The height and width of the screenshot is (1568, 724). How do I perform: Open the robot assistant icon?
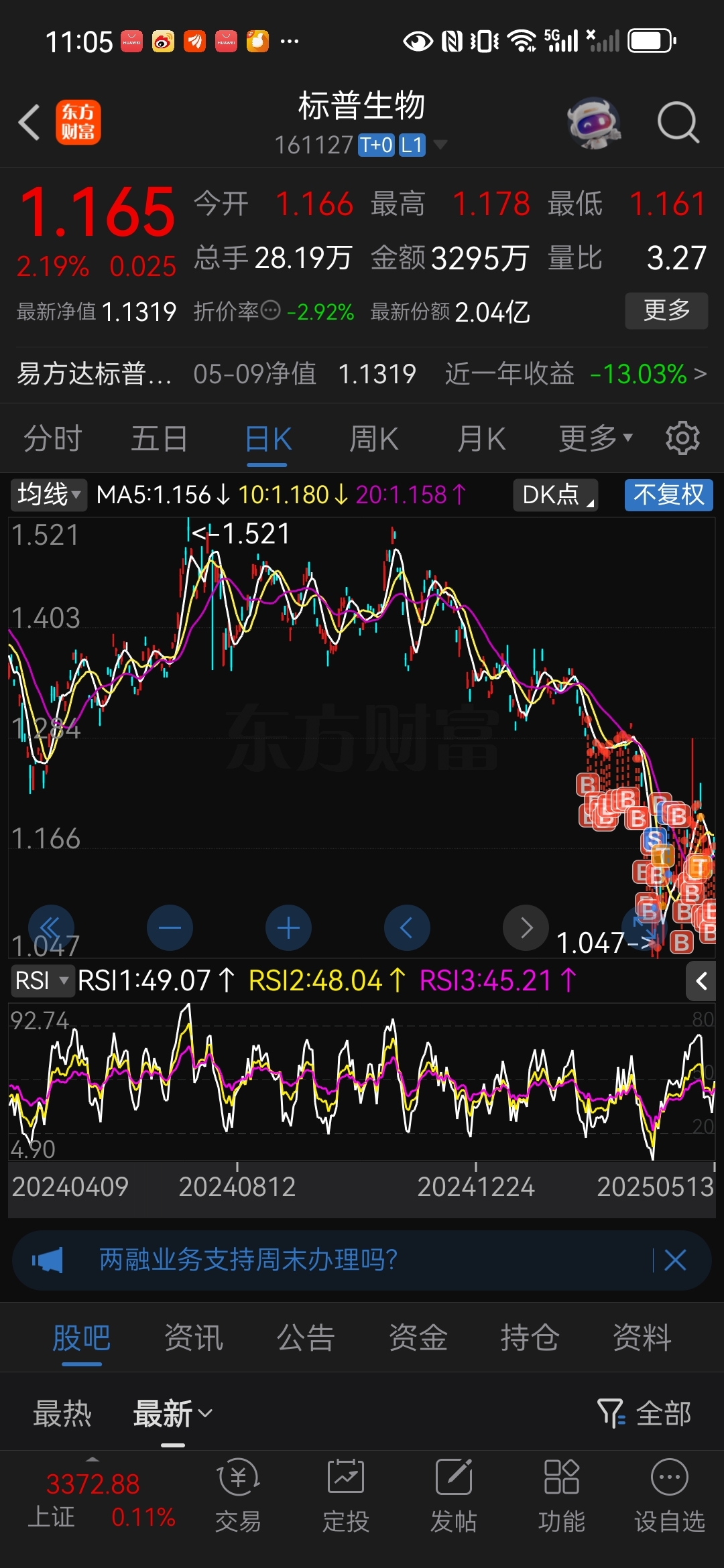point(594,123)
